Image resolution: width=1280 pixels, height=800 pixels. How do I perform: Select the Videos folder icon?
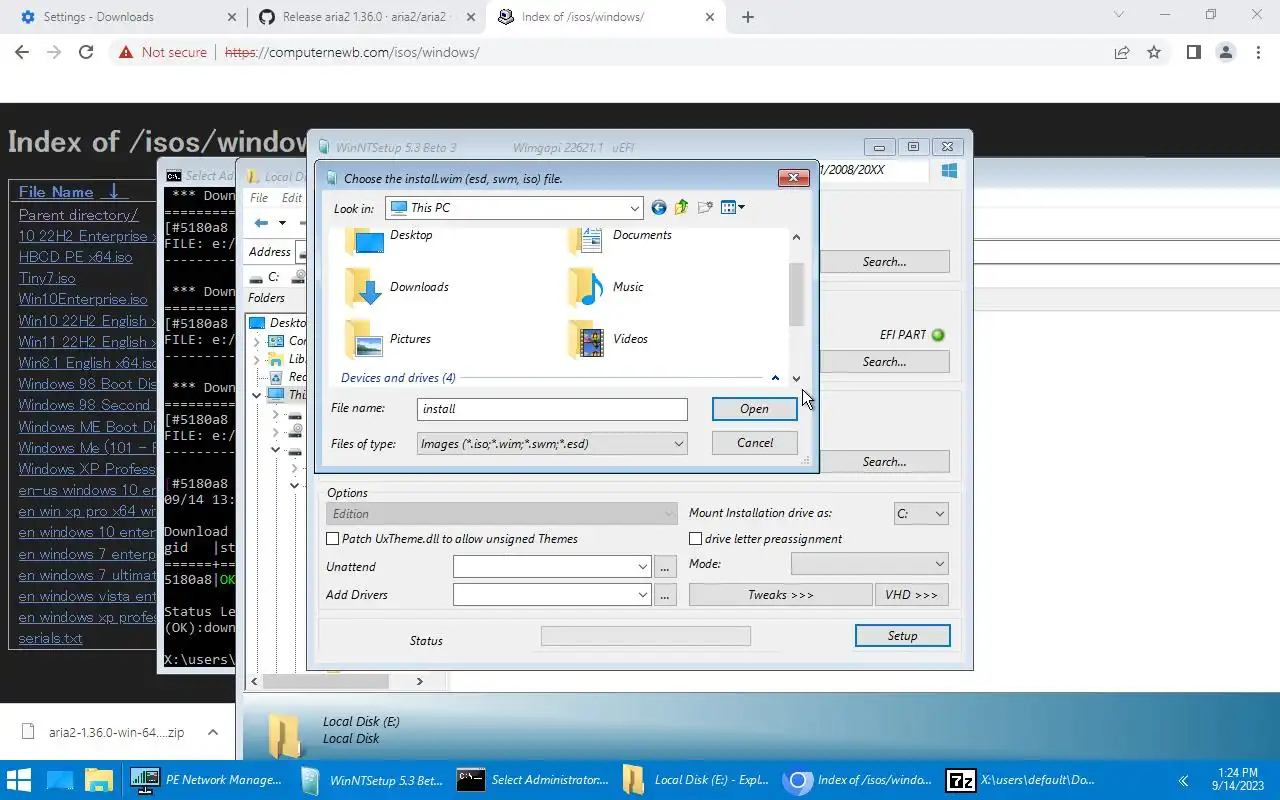tap(586, 339)
